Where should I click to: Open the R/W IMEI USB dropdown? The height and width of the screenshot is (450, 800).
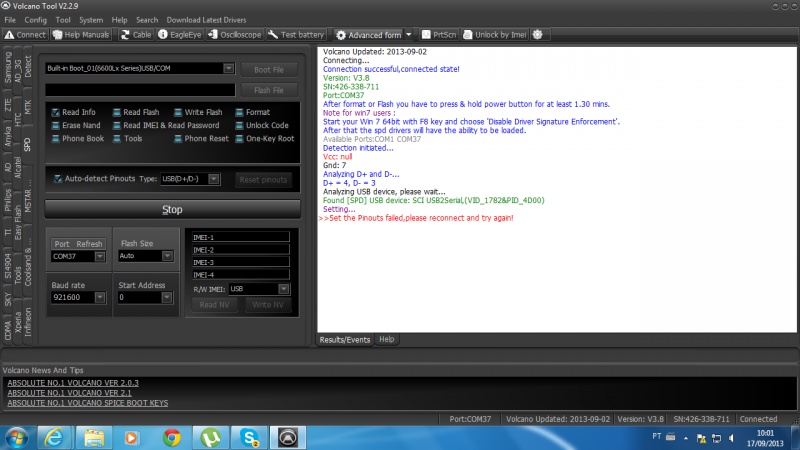point(284,289)
